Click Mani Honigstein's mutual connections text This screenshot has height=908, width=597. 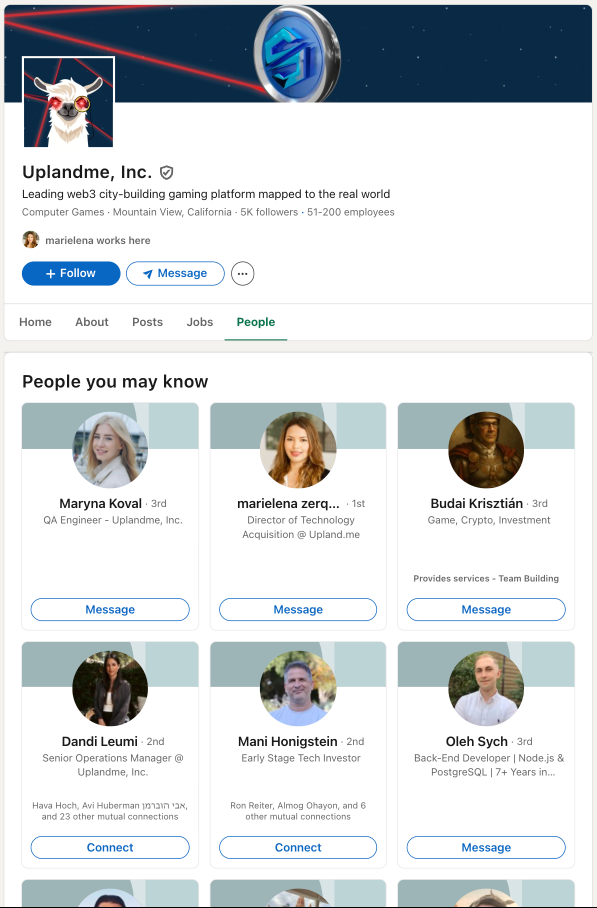298,811
